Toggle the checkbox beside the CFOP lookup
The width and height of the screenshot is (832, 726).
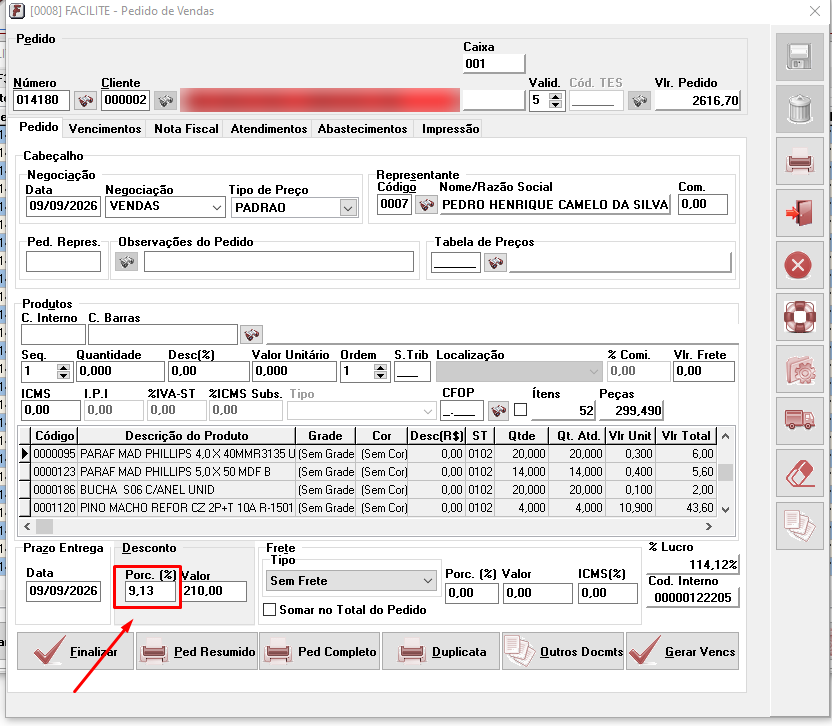521,410
